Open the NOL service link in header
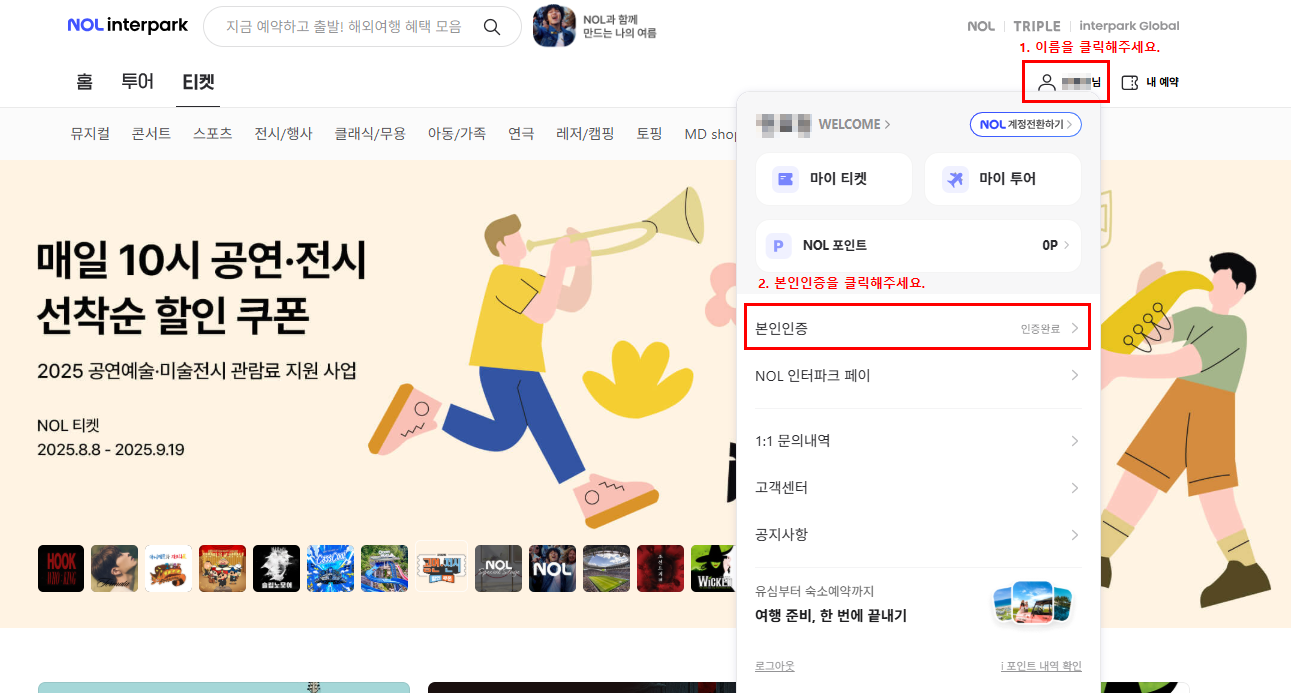Screen dimensions: 1291x693 [981, 26]
